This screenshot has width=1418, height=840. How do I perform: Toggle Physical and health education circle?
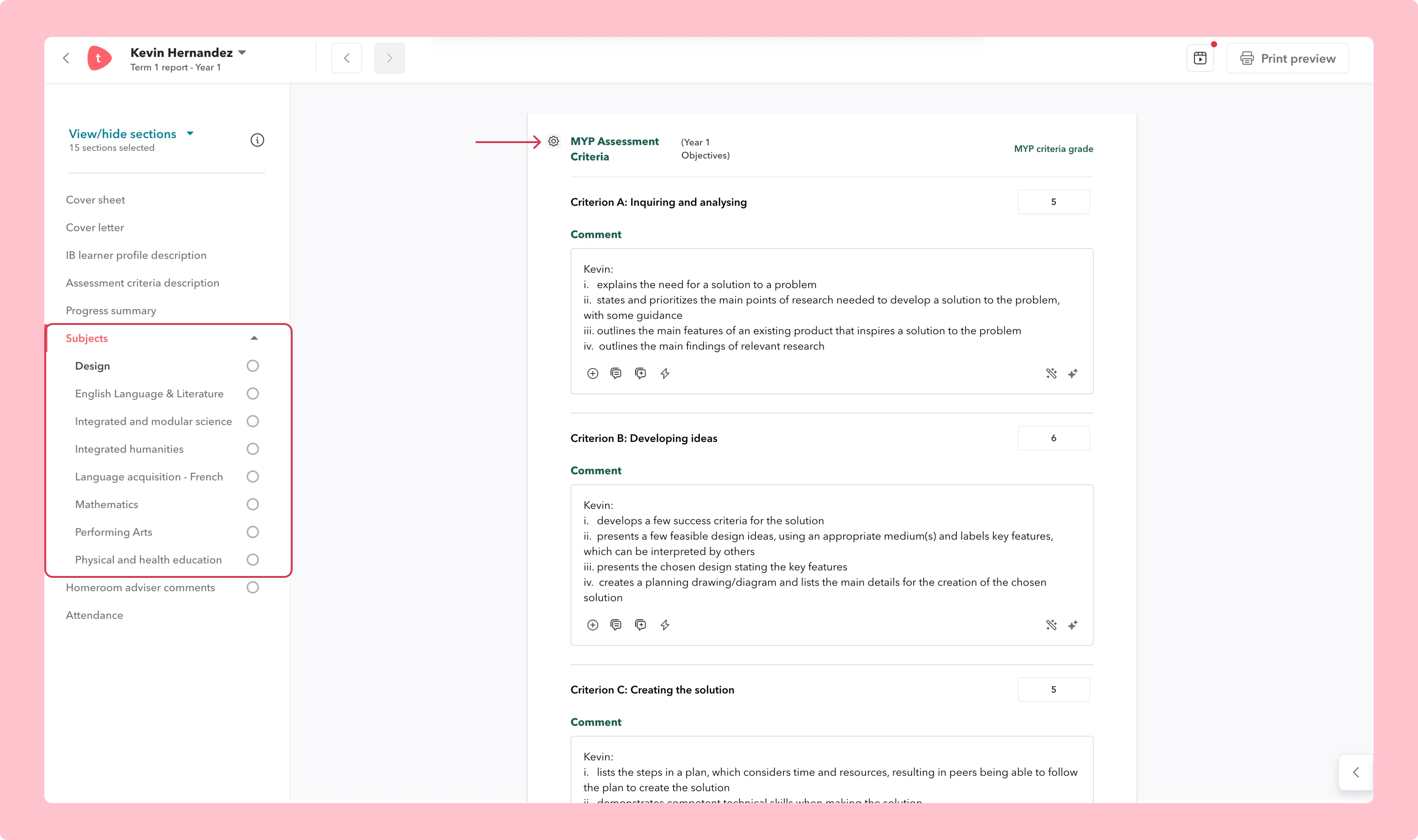pyautogui.click(x=252, y=560)
